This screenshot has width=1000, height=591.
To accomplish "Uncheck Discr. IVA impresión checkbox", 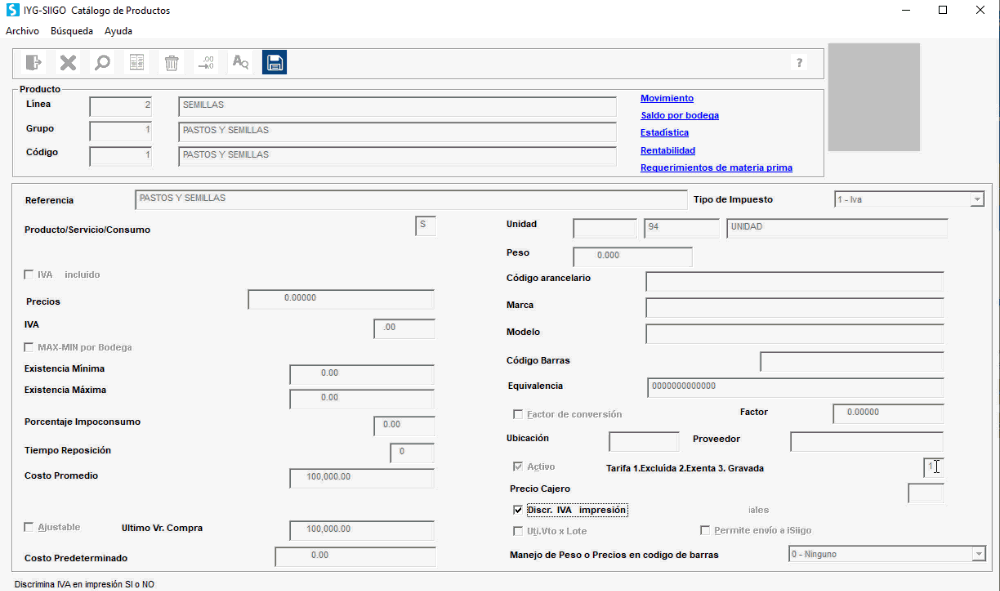I will coord(518,510).
